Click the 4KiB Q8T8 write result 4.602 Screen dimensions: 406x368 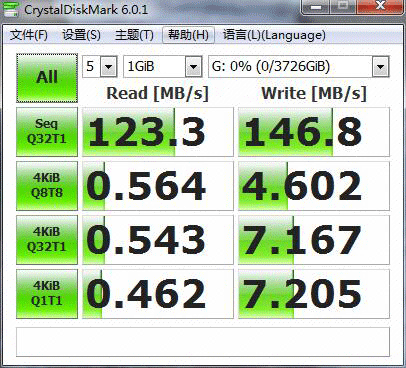pyautogui.click(x=314, y=186)
